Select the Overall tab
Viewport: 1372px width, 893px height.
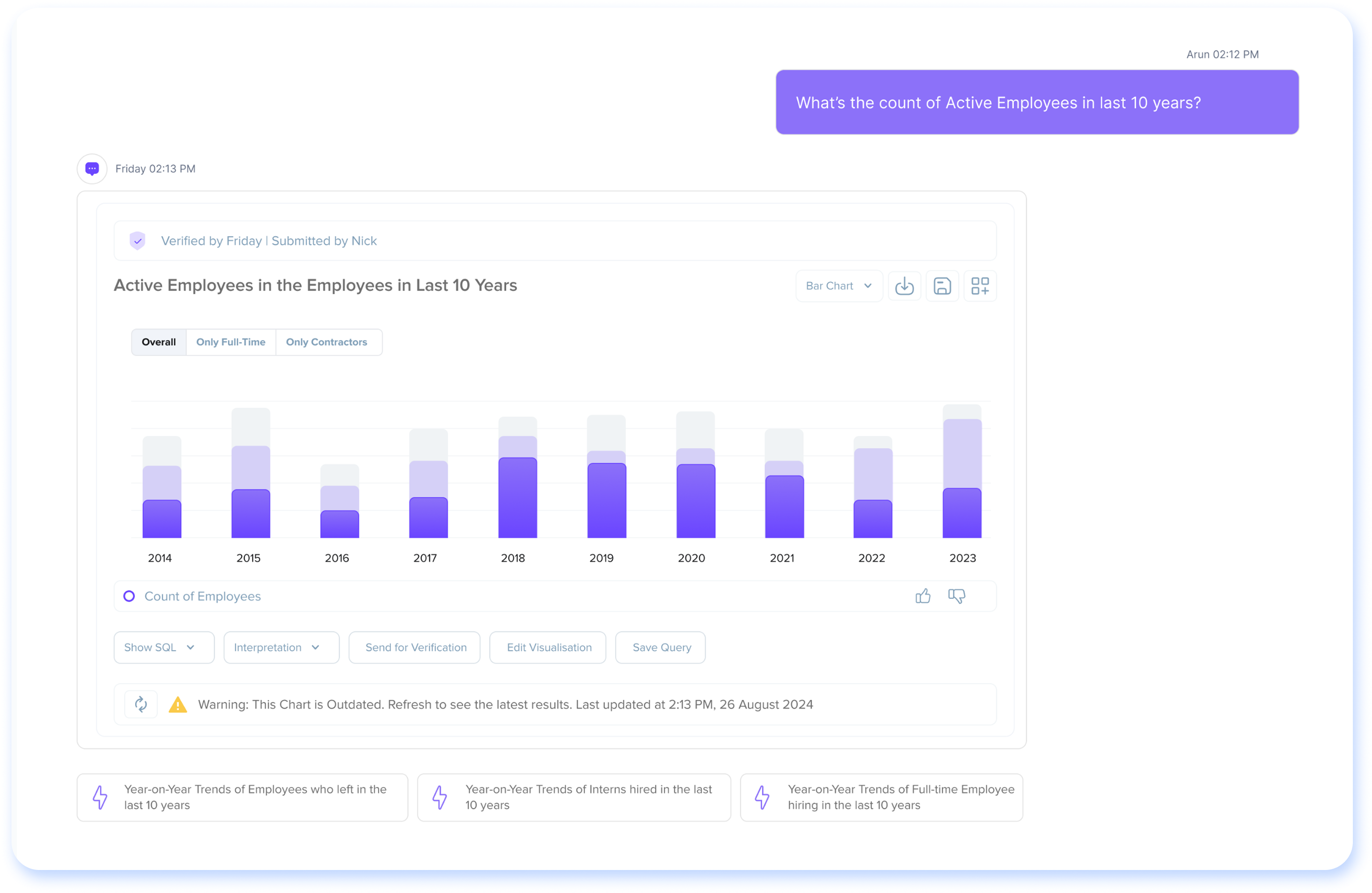159,343
